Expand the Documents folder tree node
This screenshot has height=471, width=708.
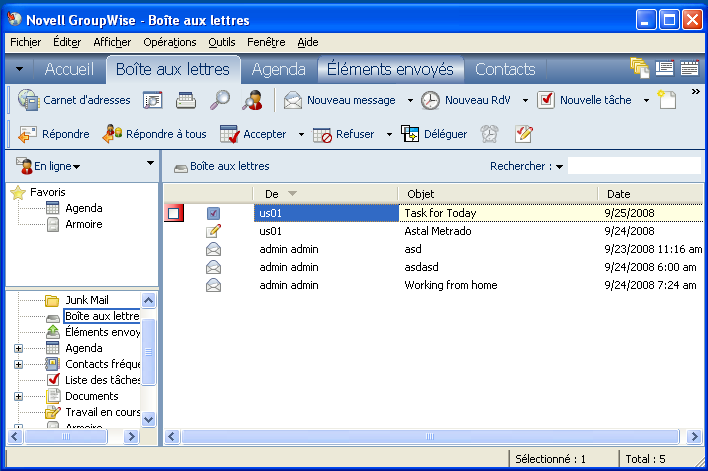click(x=19, y=396)
